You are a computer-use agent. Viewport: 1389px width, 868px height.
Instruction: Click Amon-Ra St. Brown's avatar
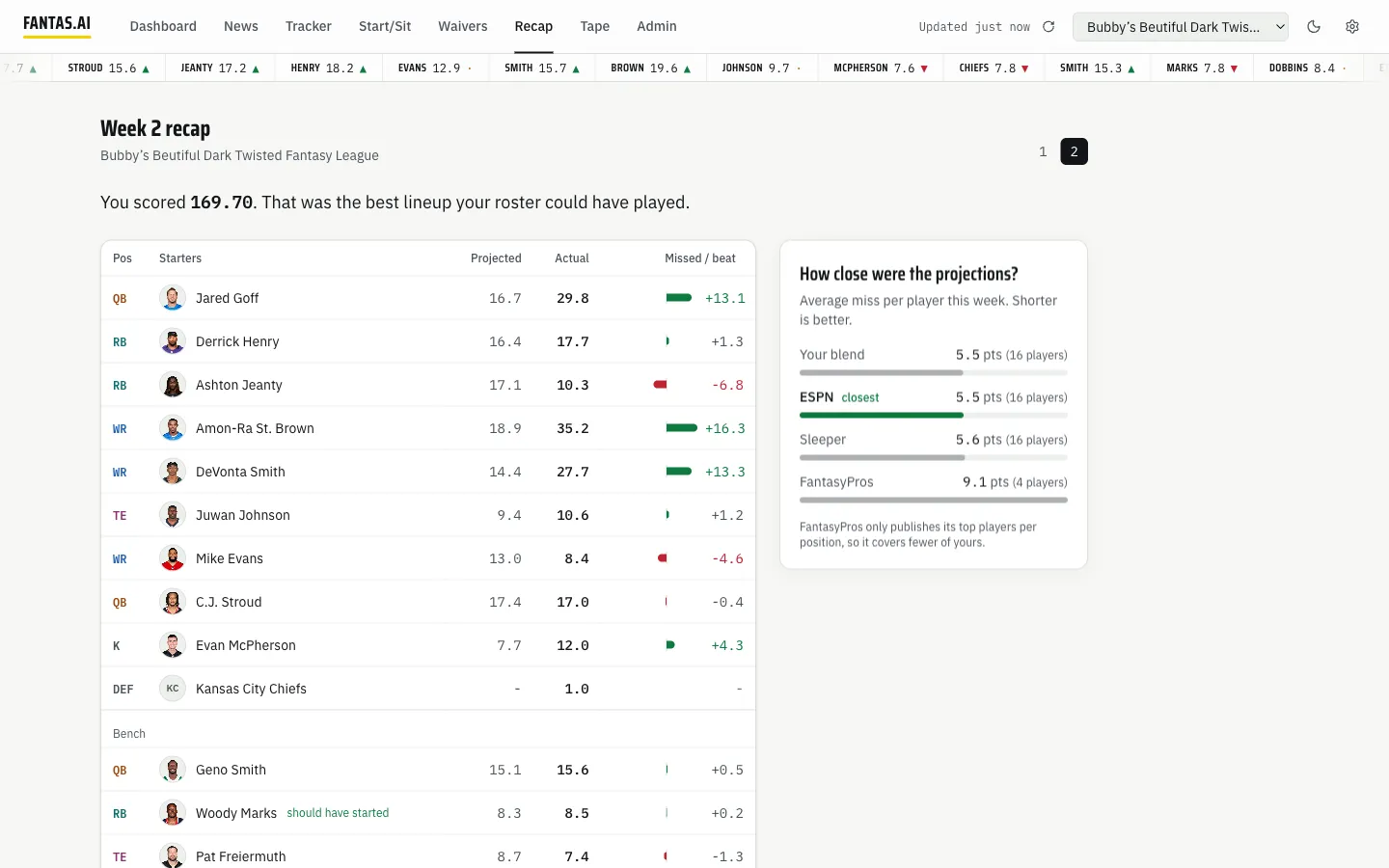tap(173, 428)
